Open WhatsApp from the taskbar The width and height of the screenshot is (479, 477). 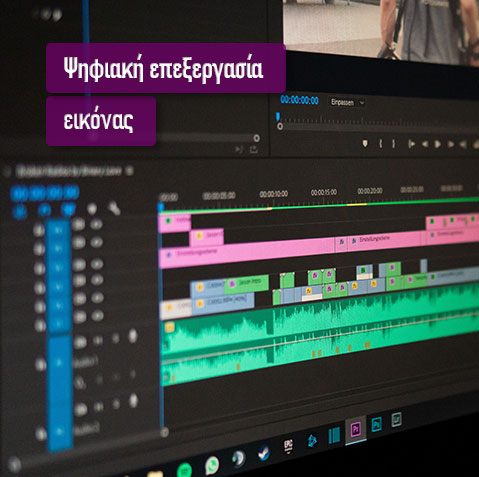click(212, 465)
